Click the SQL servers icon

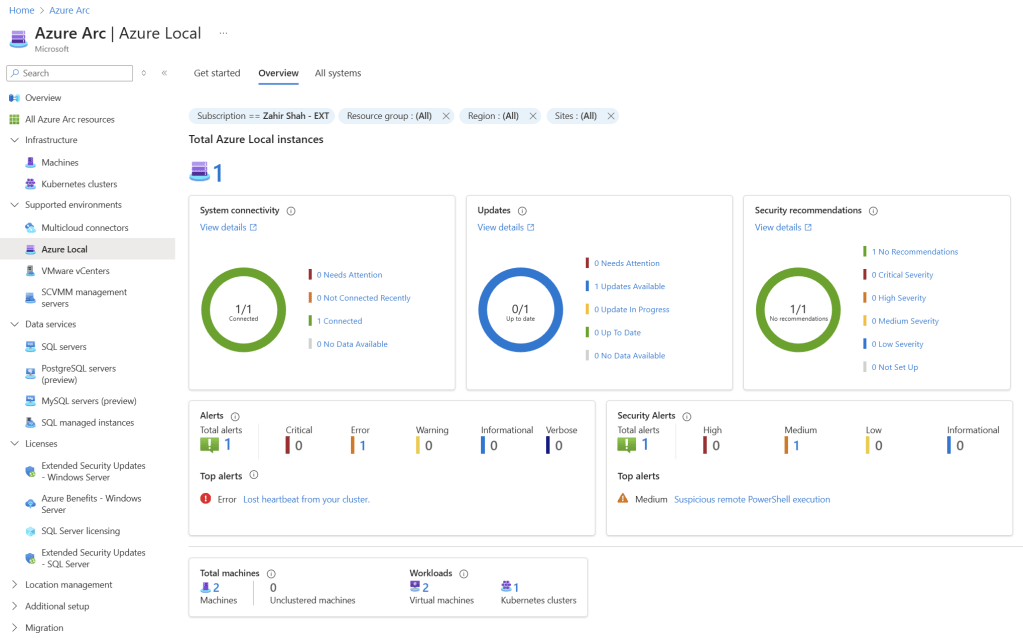click(x=31, y=347)
